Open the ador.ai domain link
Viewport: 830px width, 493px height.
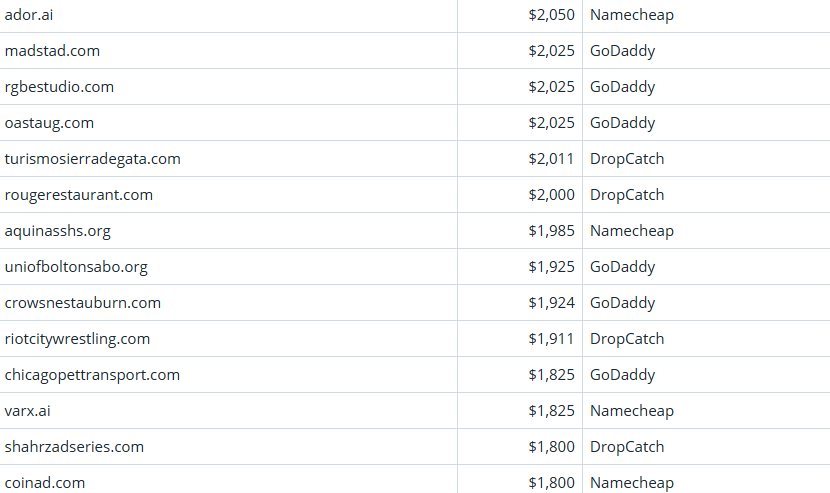point(31,15)
